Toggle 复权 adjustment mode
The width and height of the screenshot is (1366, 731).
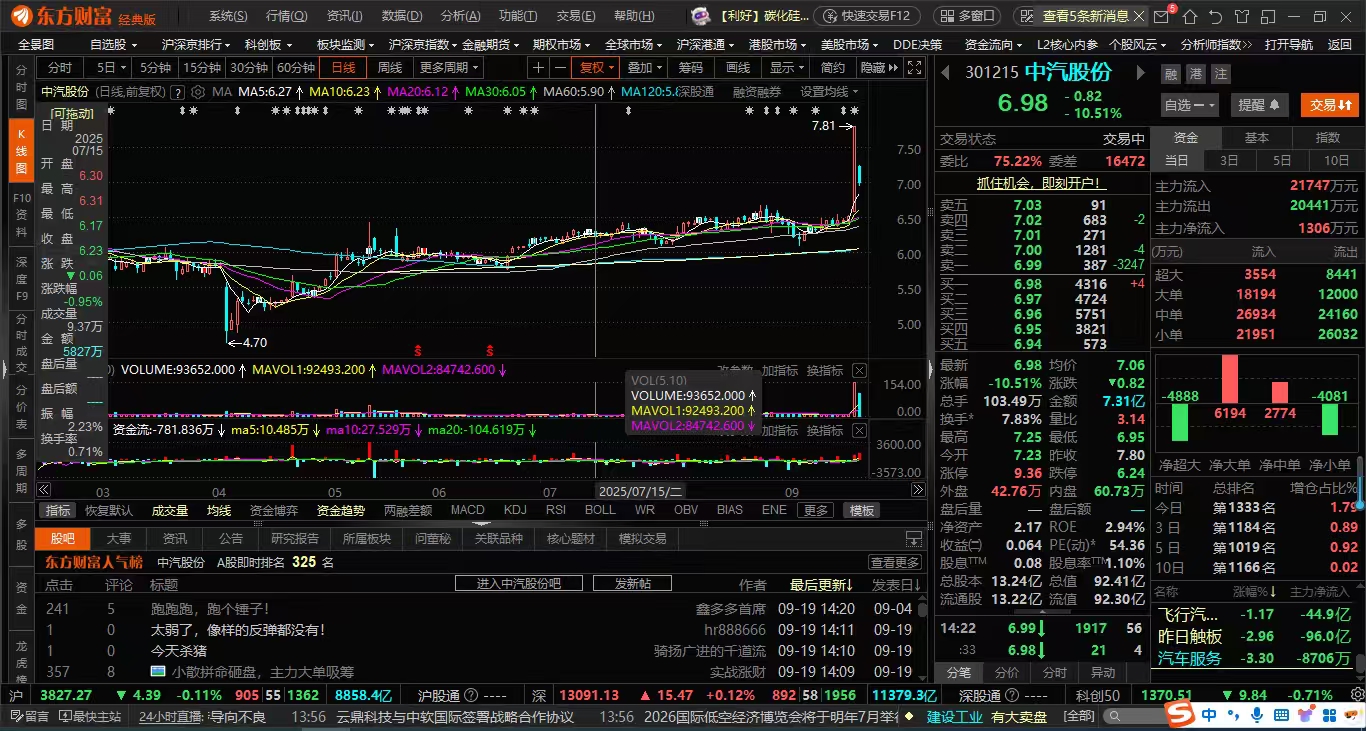596,67
